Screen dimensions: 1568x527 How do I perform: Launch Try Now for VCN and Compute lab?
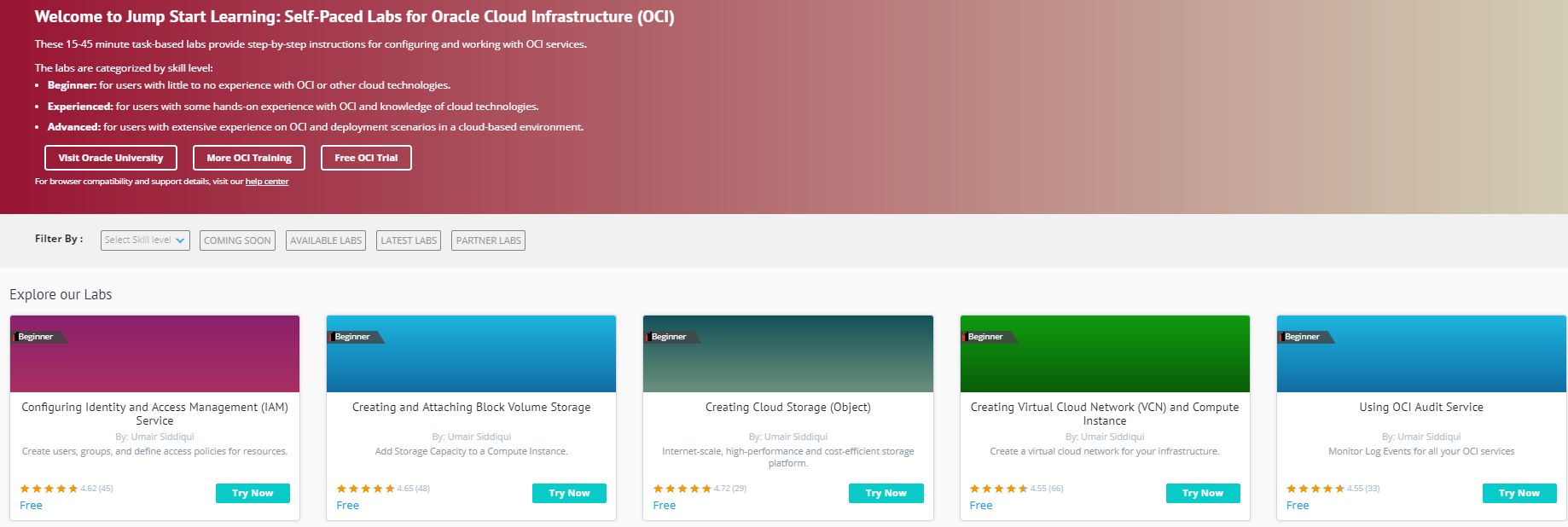pos(1203,493)
